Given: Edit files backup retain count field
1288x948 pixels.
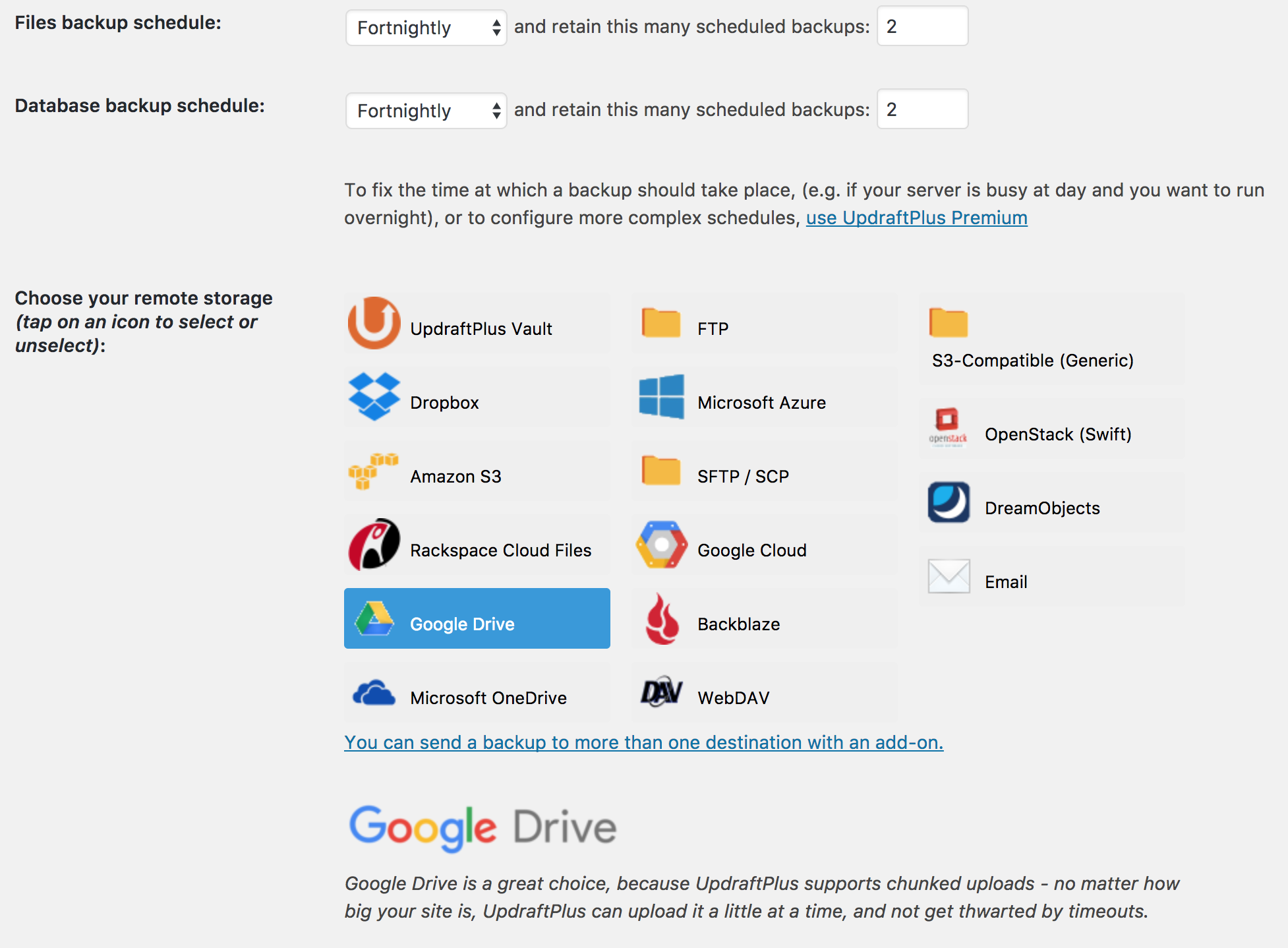Looking at the screenshot, I should (922, 26).
